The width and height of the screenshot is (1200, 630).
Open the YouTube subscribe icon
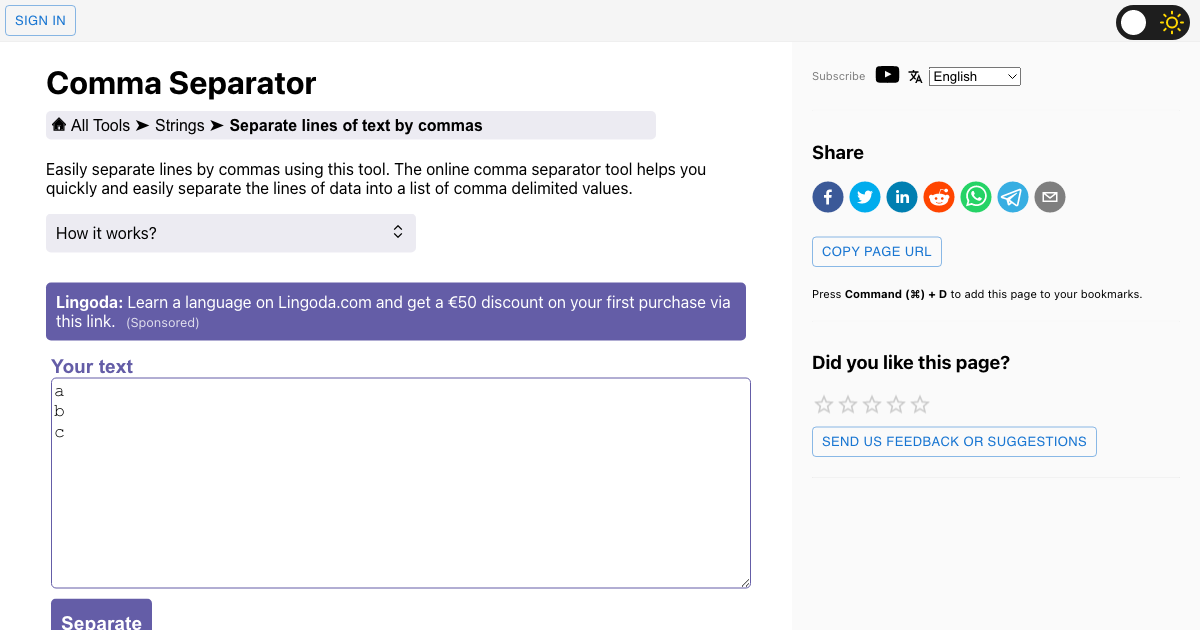click(x=887, y=75)
